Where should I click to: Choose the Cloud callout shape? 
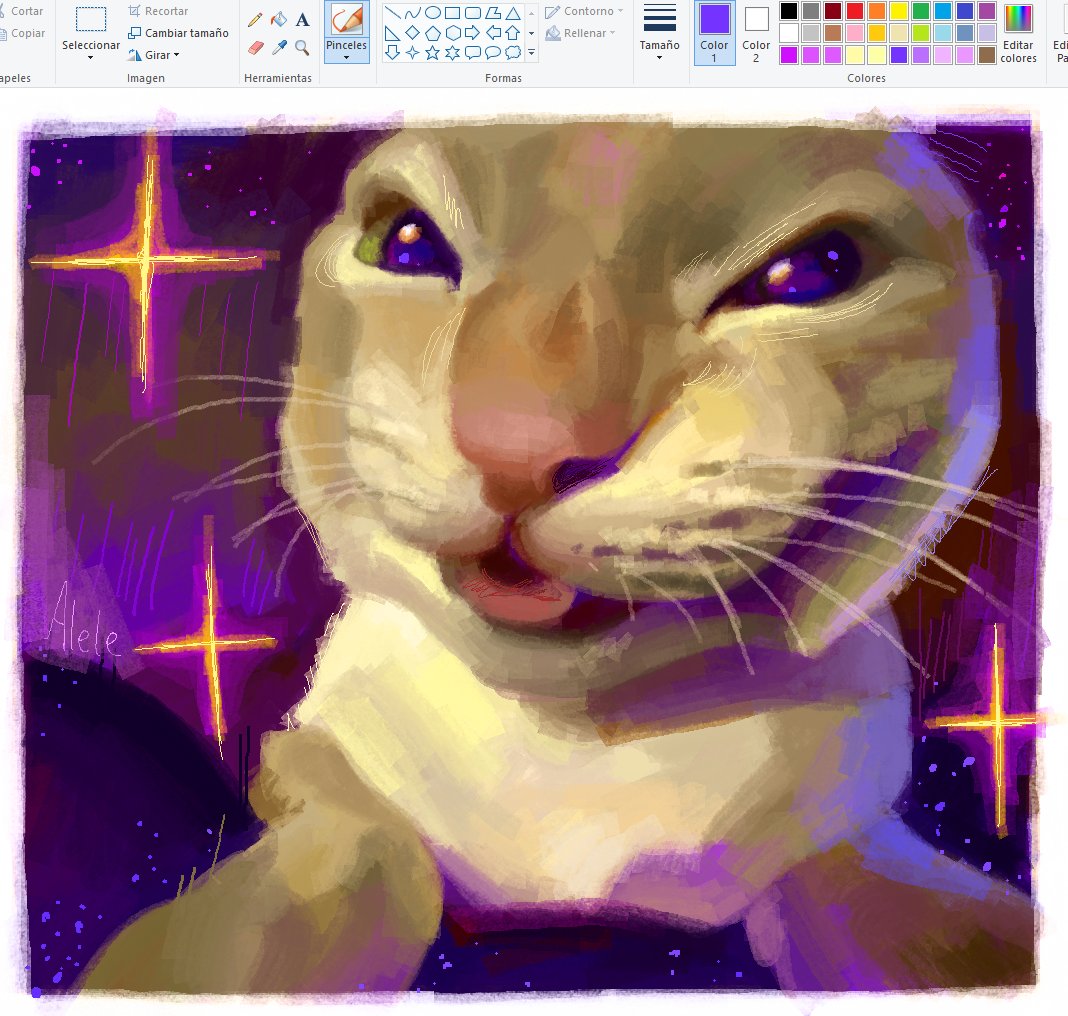coord(513,52)
